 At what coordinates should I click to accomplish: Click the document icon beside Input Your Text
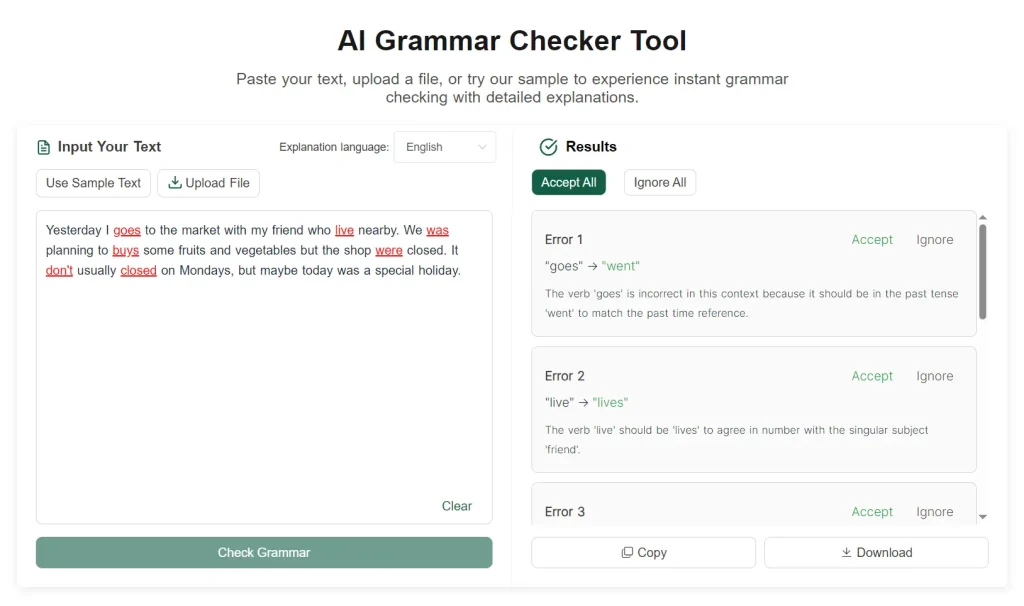point(43,146)
